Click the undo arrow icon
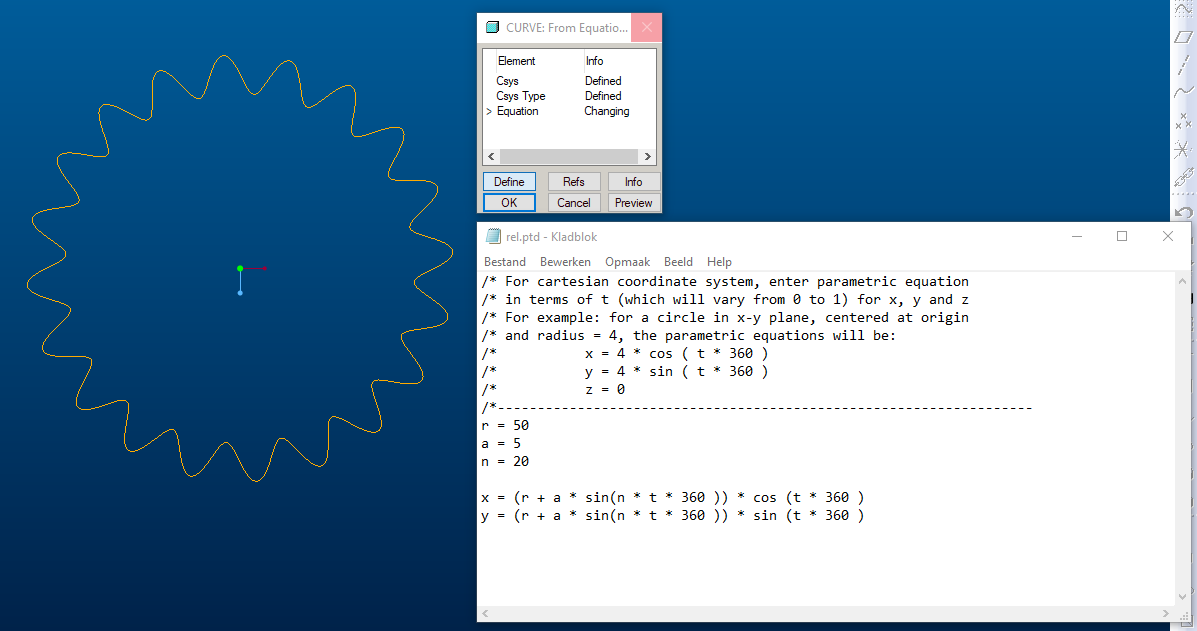 (1183, 212)
